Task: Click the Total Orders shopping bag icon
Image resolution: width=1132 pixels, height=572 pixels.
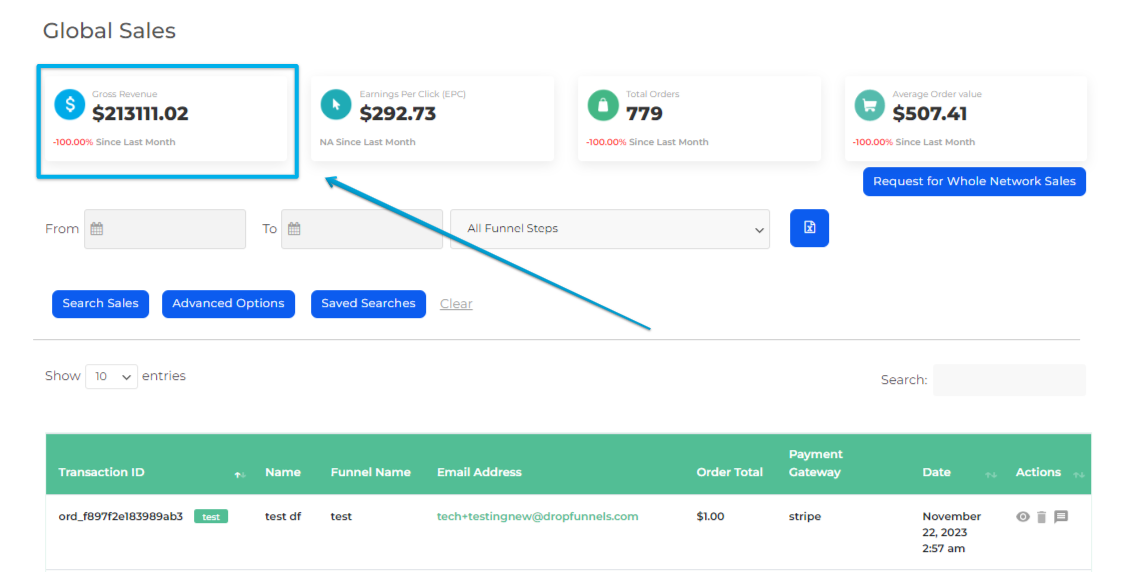Action: click(x=602, y=104)
